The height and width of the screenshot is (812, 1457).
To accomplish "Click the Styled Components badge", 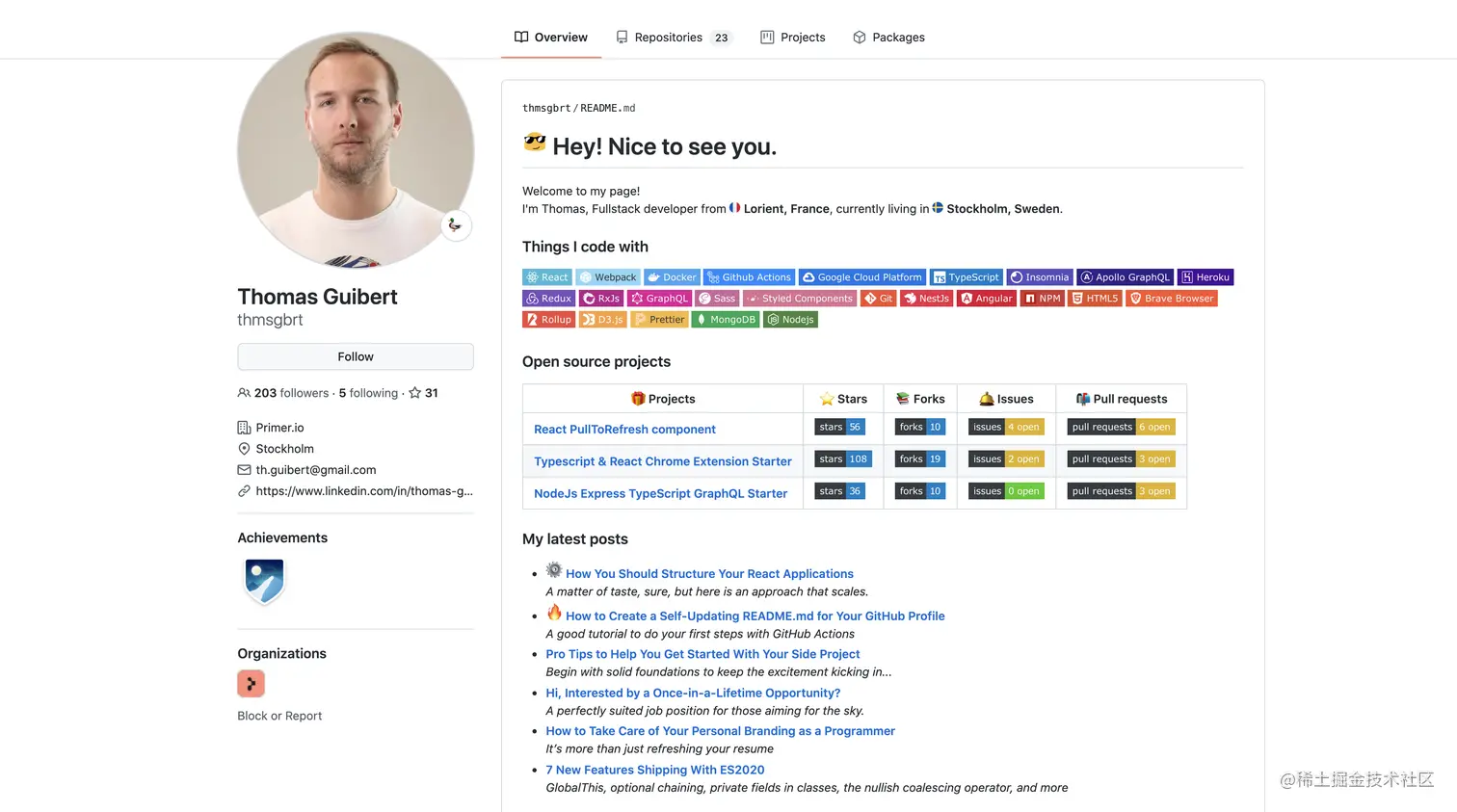I will tap(800, 299).
